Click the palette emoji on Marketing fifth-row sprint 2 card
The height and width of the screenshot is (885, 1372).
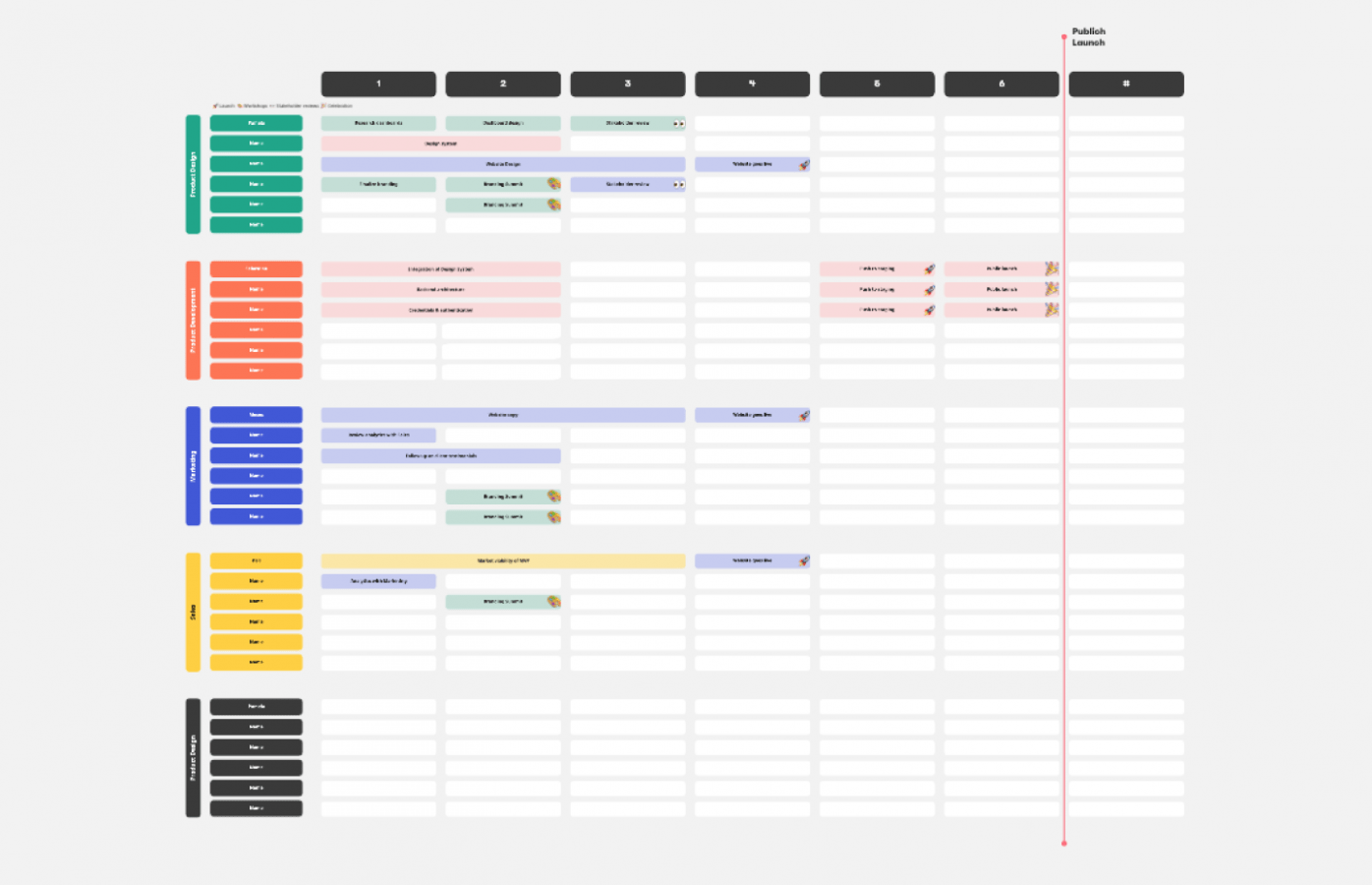click(553, 497)
